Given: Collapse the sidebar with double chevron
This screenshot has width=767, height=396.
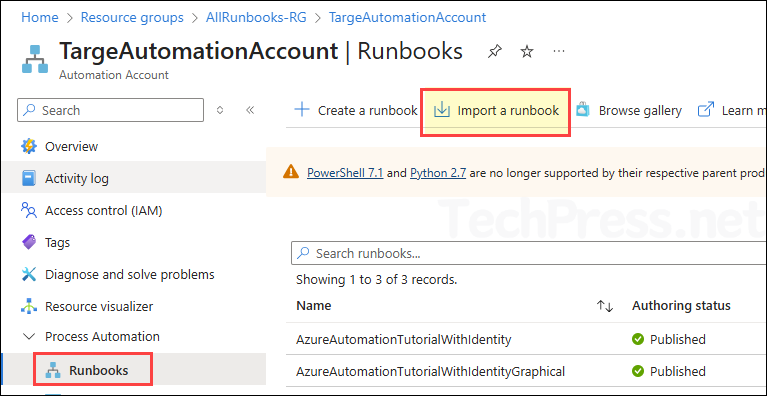Looking at the screenshot, I should point(250,110).
